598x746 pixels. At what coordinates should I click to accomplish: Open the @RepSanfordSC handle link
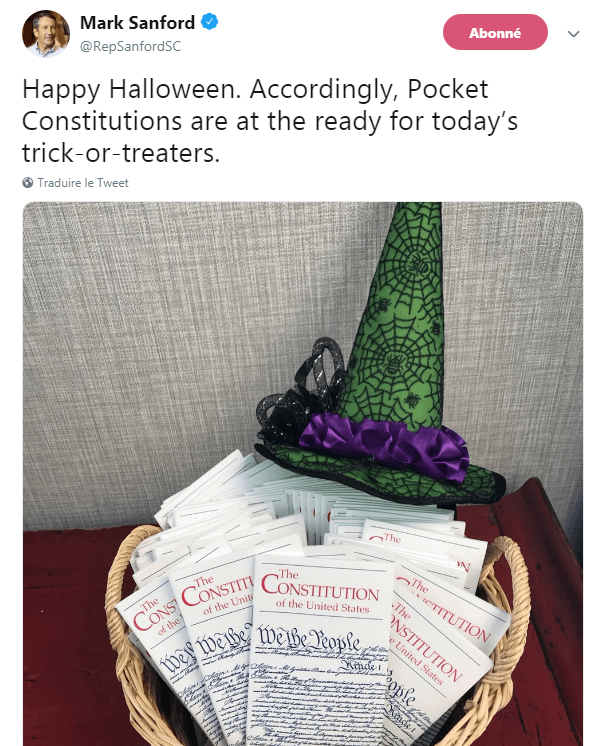click(x=130, y=47)
